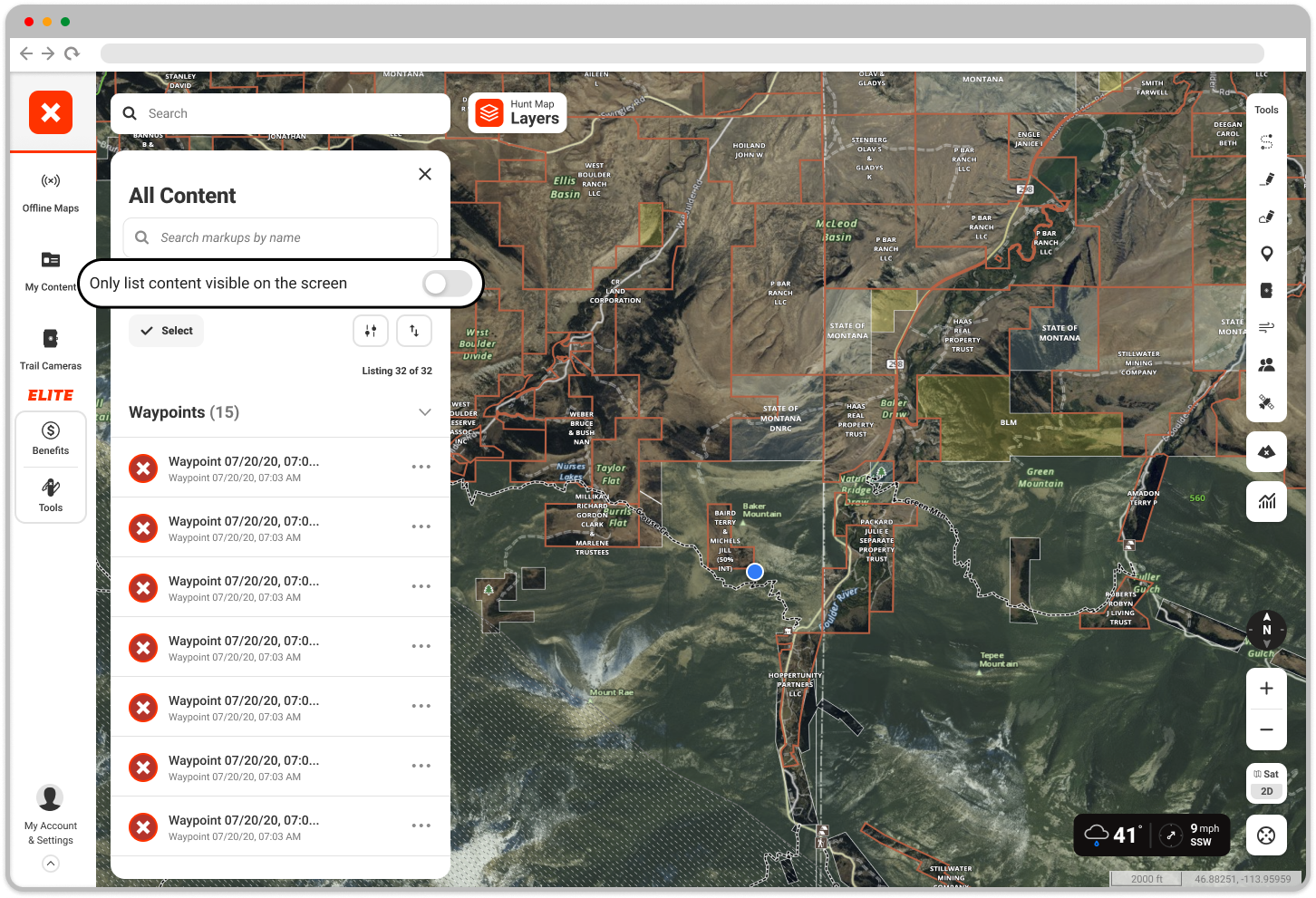Screen dimensions: 1316x898
Task: Open the wind tool in Tools
Action: point(1267,327)
